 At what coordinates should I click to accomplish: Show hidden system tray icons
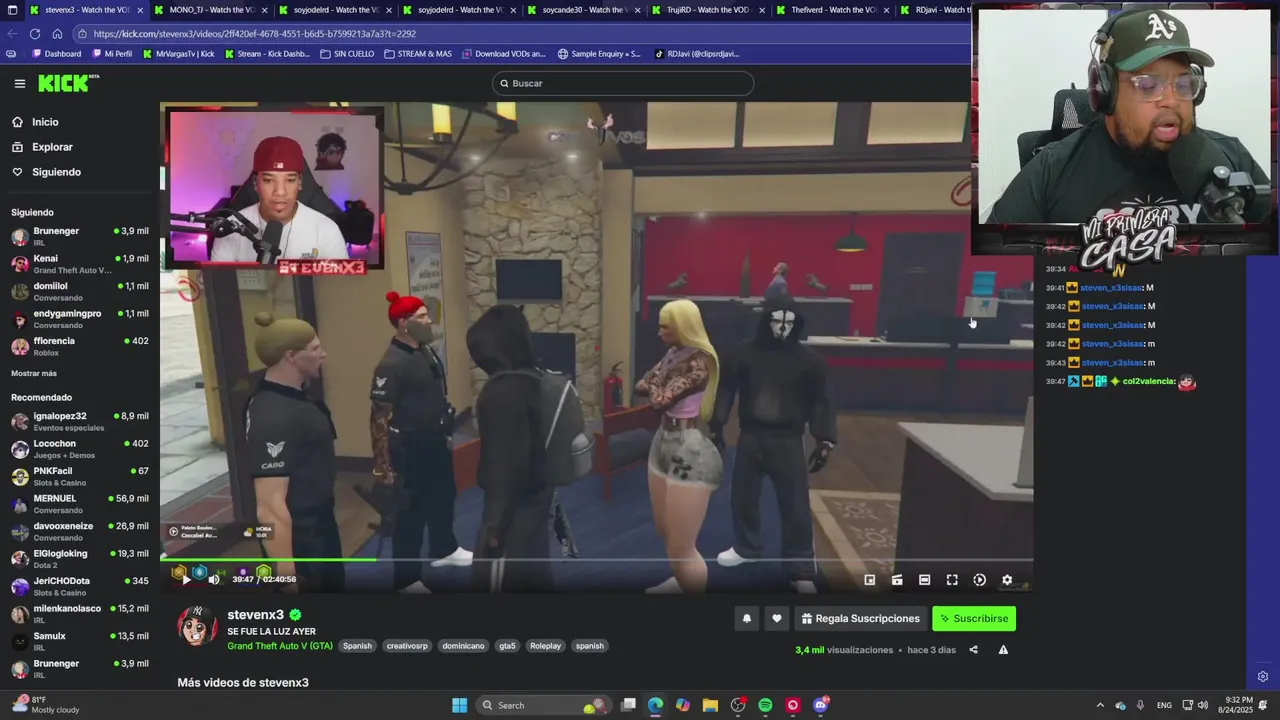pos(1100,705)
